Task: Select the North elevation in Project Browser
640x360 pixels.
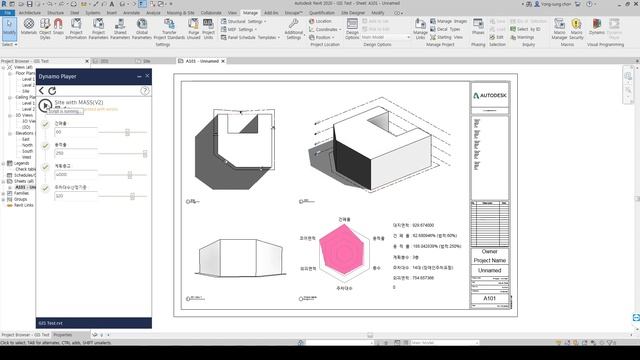Action: pos(27,145)
